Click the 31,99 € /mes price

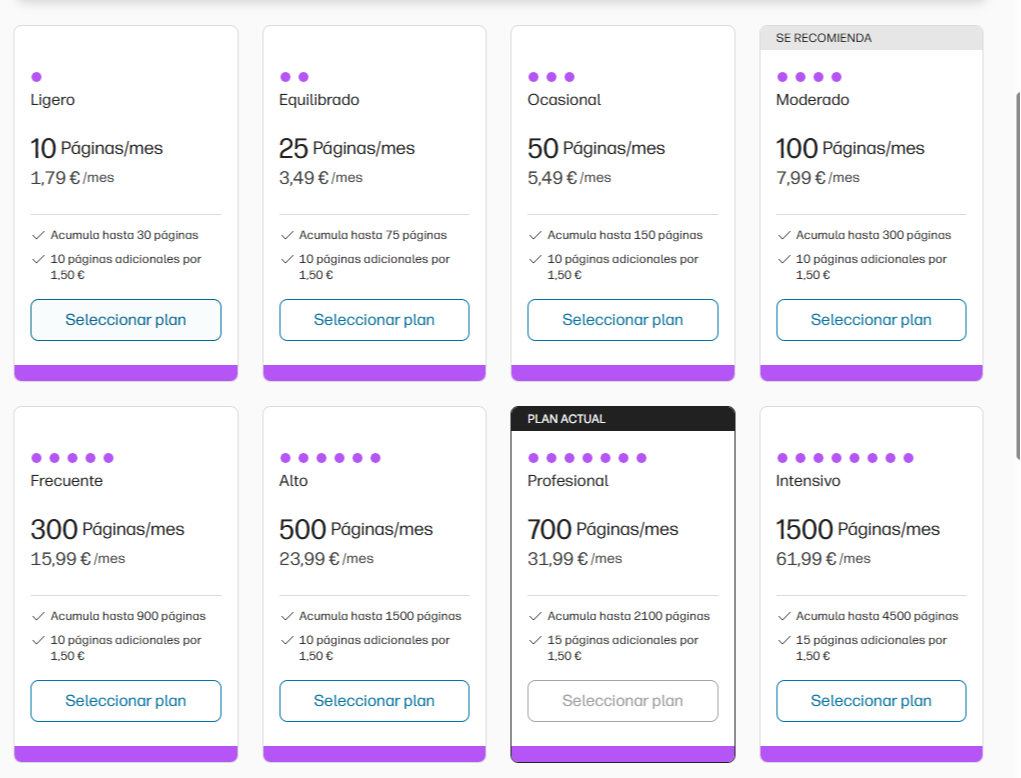[x=575, y=559]
